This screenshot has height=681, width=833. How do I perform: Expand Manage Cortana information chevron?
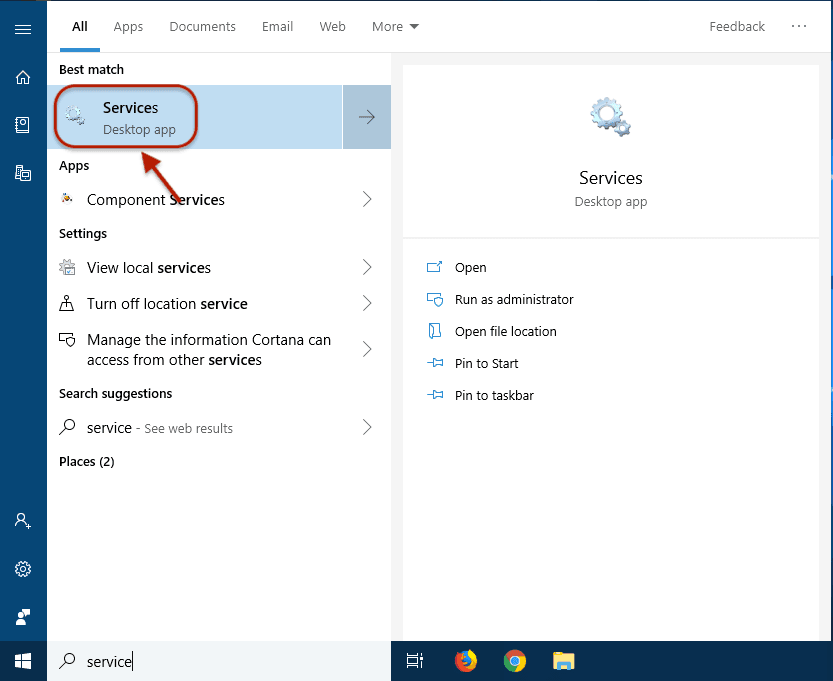point(367,349)
